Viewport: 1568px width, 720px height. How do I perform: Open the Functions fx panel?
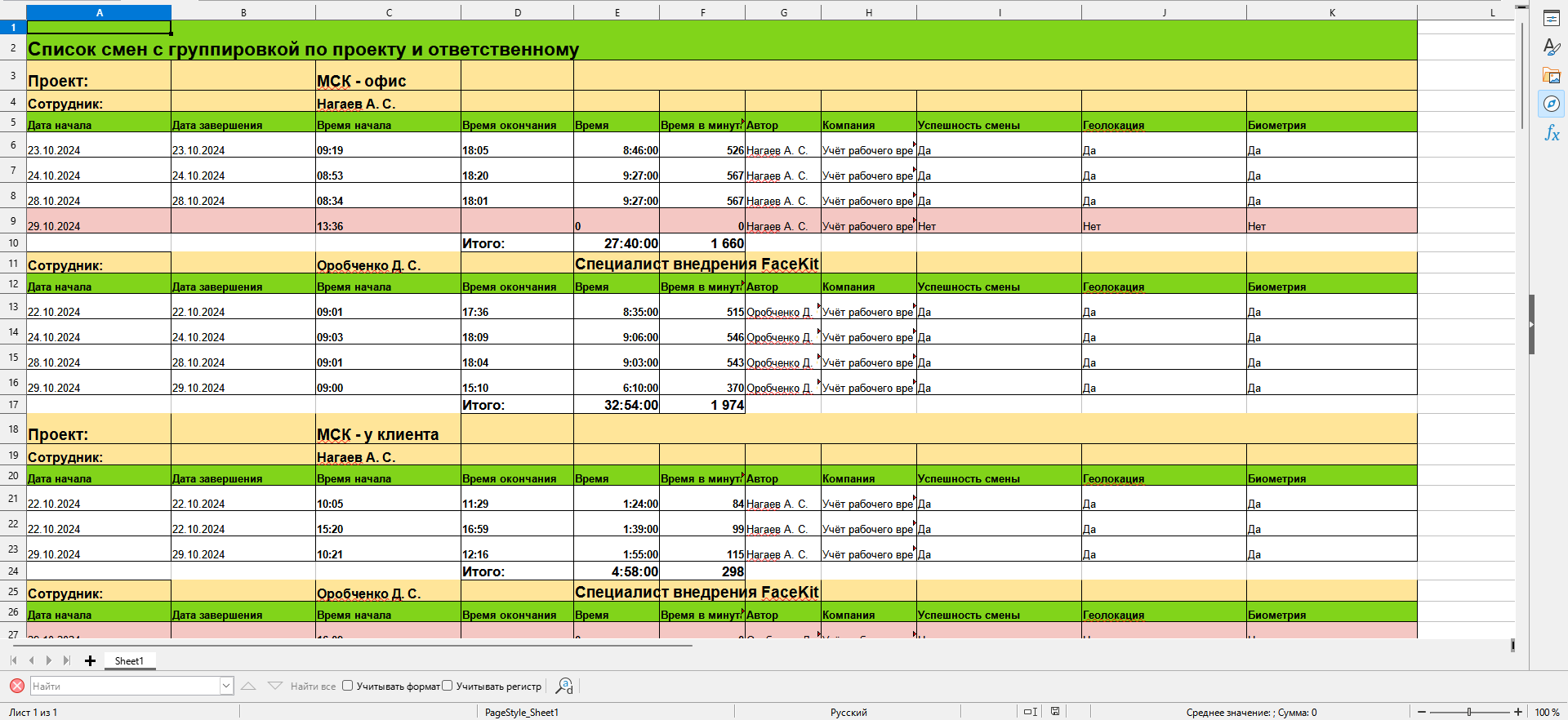pyautogui.click(x=1552, y=133)
